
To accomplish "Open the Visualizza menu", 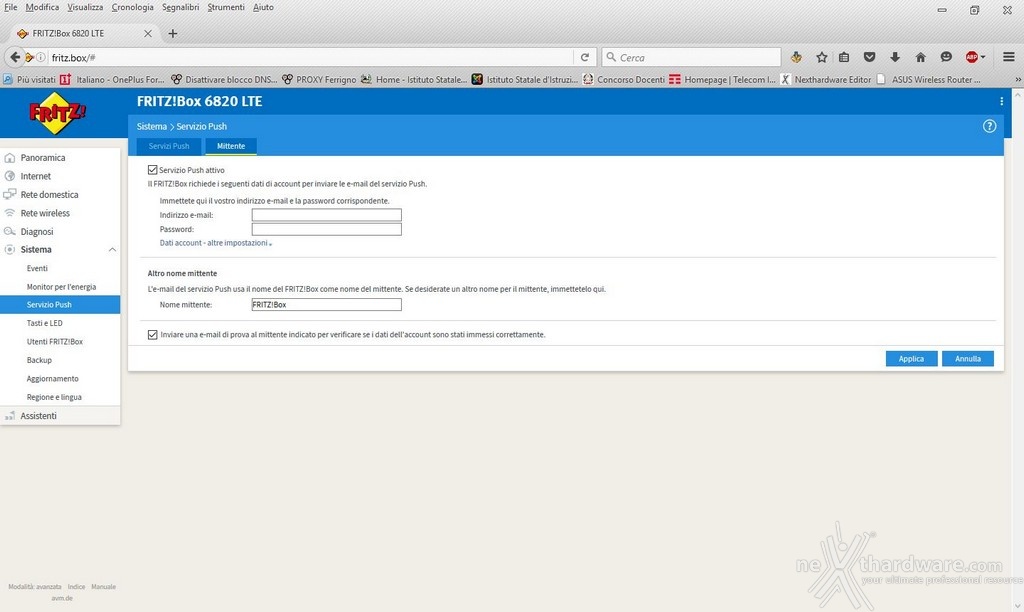I will coord(85,7).
